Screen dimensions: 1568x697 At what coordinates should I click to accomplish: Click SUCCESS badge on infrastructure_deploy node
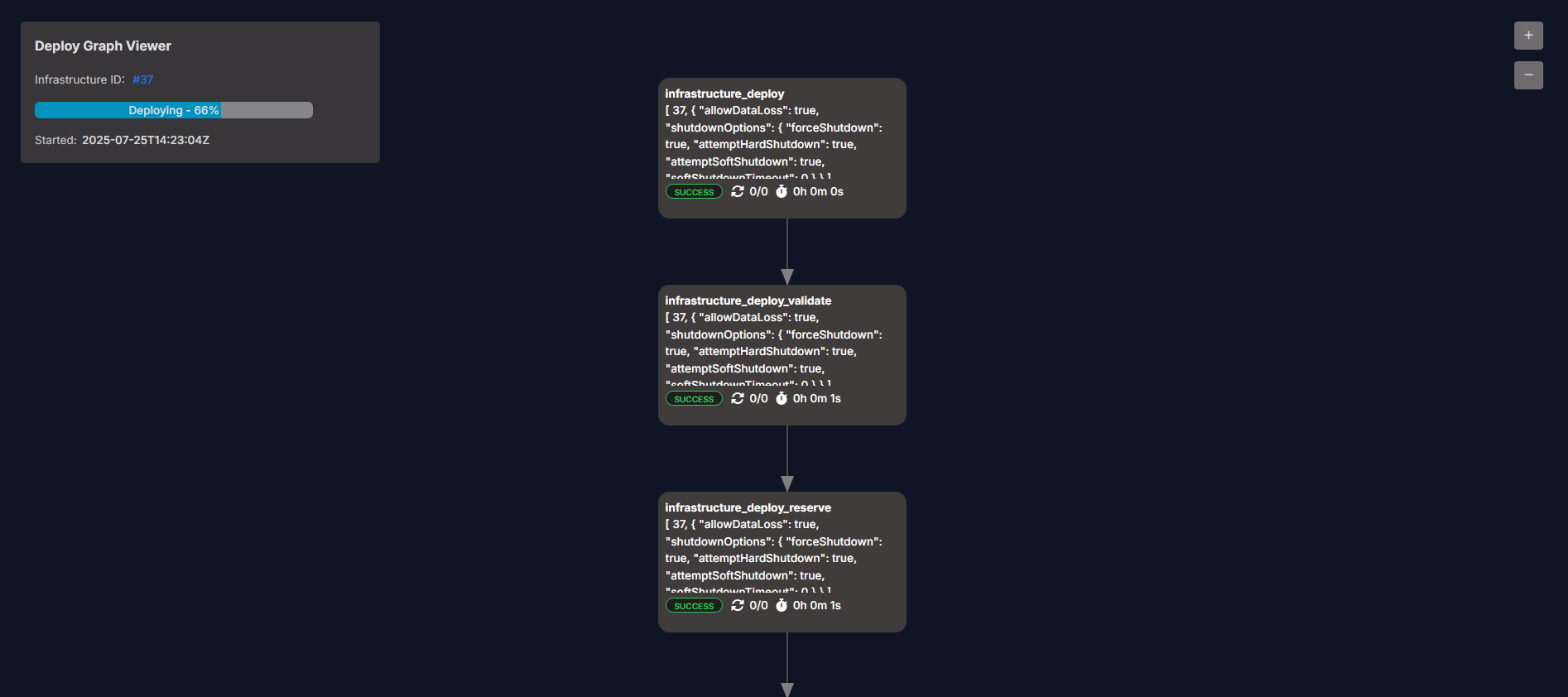pyautogui.click(x=694, y=192)
